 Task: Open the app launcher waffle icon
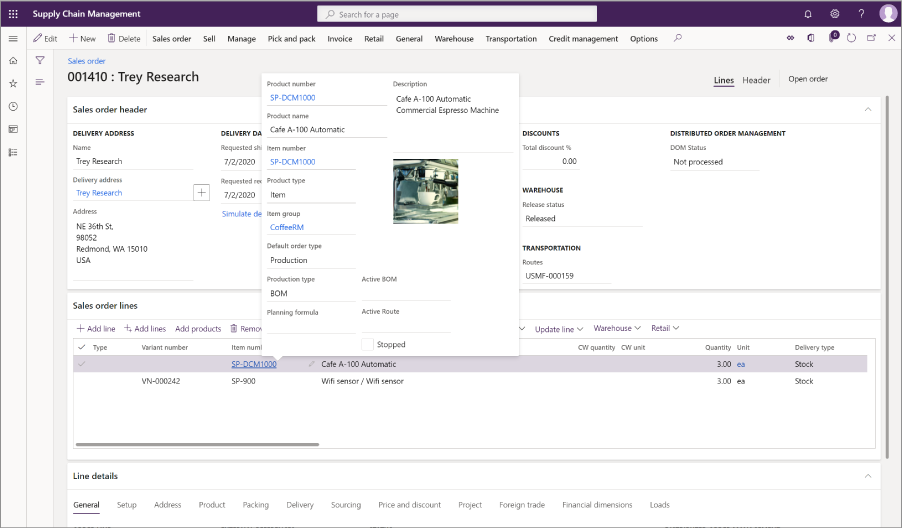pyautogui.click(x=13, y=14)
